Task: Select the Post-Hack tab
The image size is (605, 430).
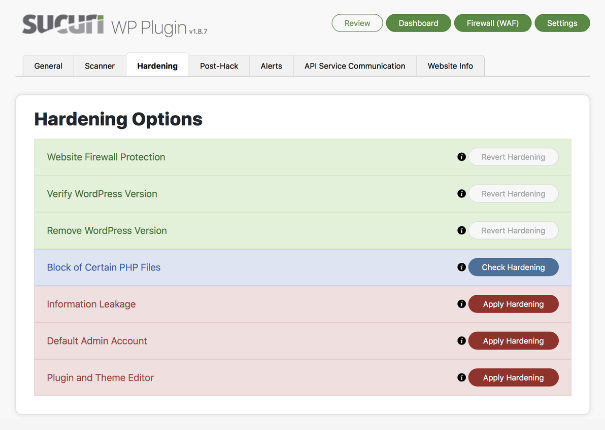Action: coord(218,66)
